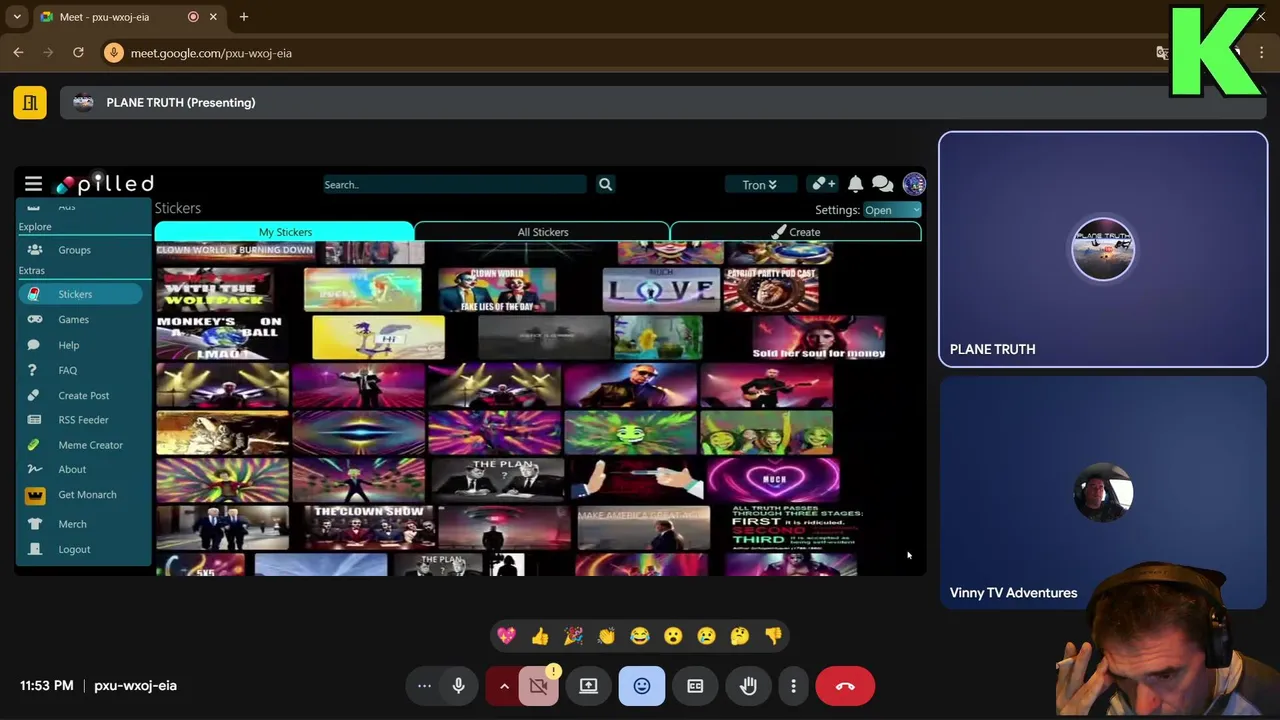Select the 'Patriot Party Pod Cast' sticker
The width and height of the screenshot is (1280, 720).
click(x=771, y=290)
